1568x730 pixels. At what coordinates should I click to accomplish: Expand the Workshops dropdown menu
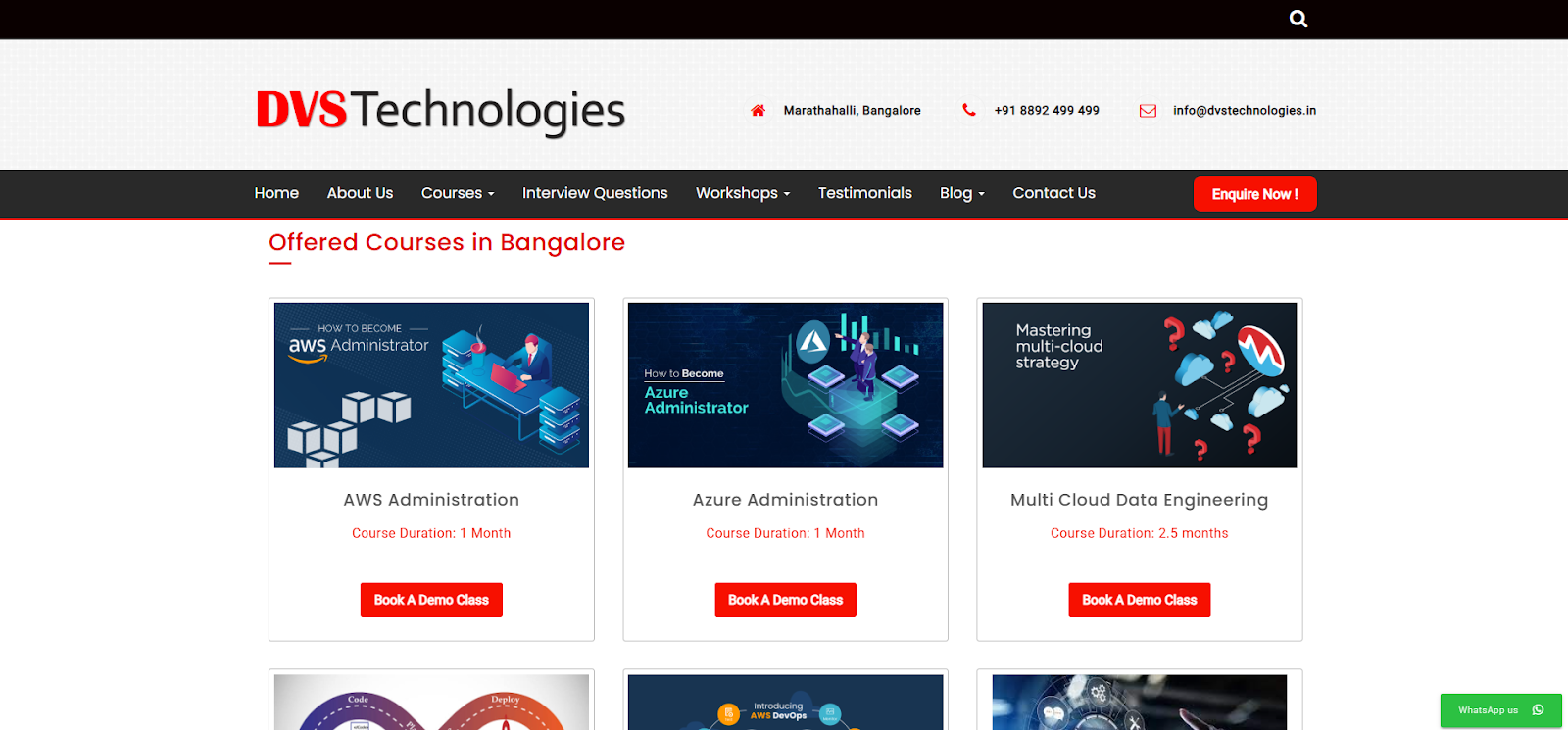click(743, 193)
